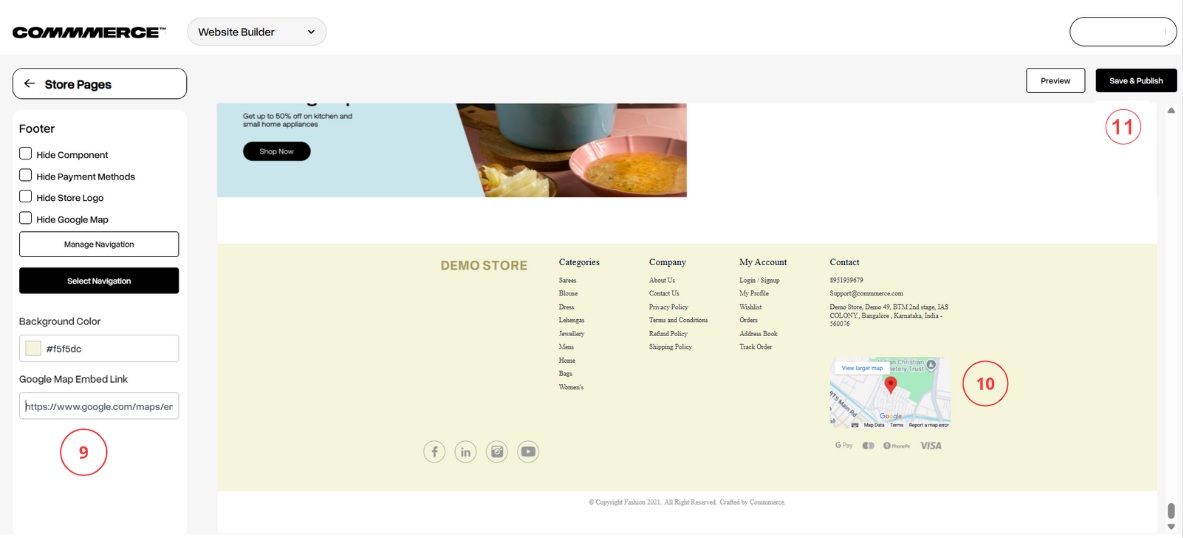Check the Hide Store Logo option
The image size is (1183, 538).
click(26, 197)
